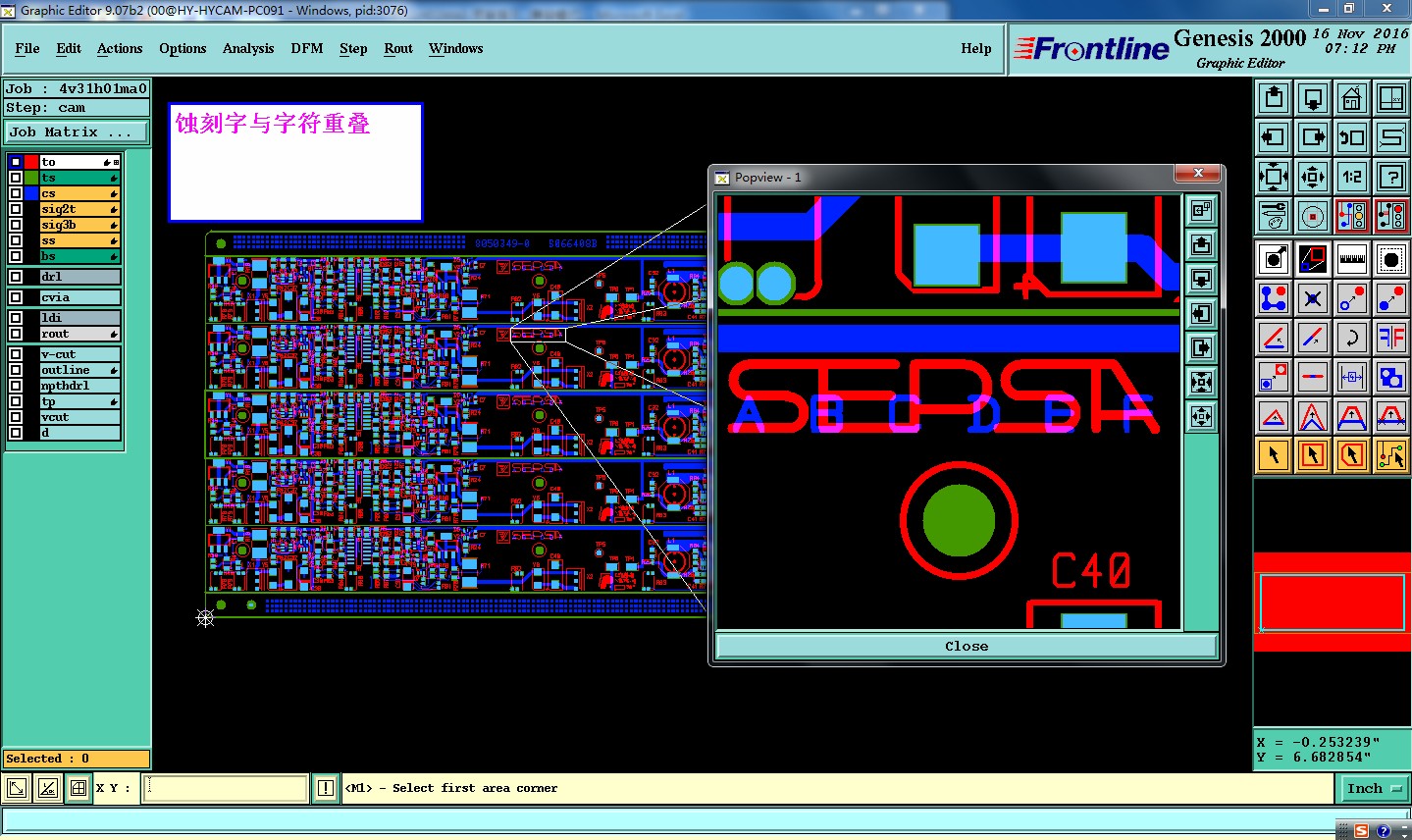
Task: Open the Job Matrix ... selector
Action: coord(78,131)
